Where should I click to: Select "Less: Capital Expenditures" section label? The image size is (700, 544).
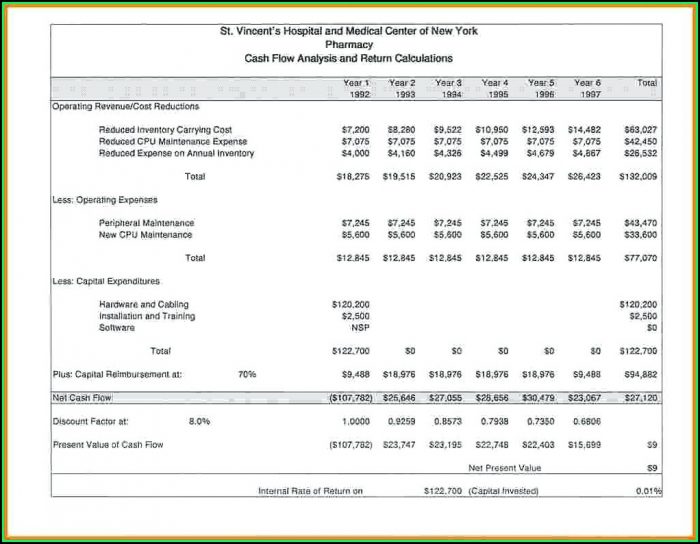pyautogui.click(x=106, y=281)
